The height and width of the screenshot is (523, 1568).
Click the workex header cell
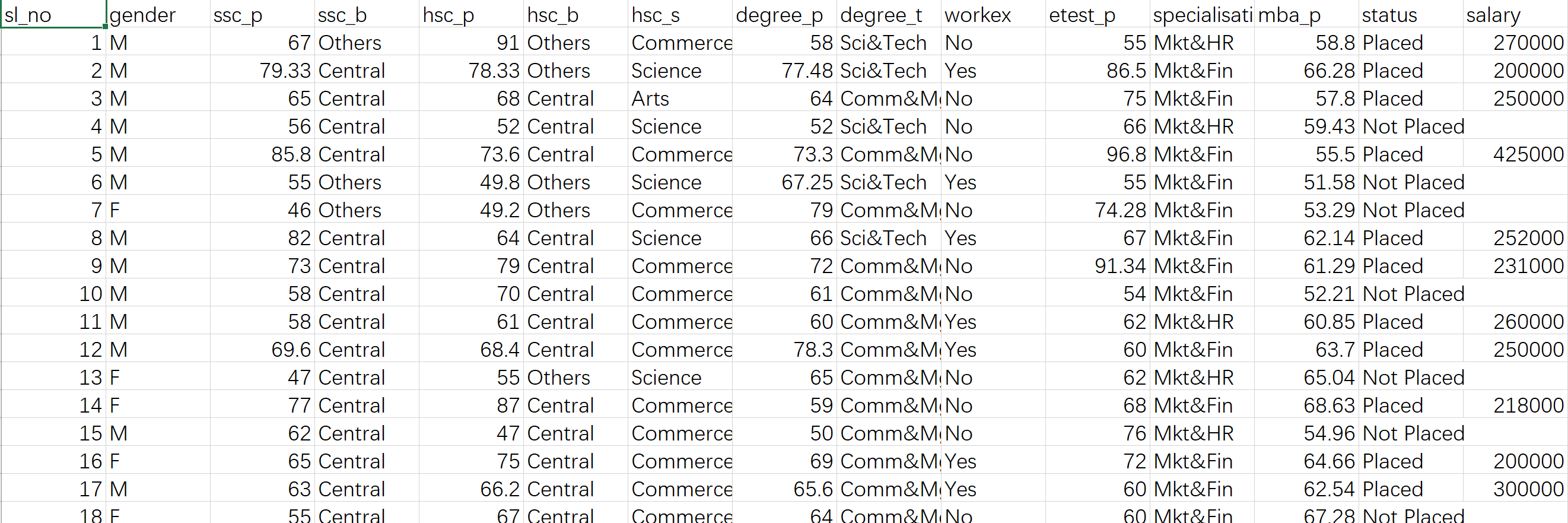pos(993,15)
